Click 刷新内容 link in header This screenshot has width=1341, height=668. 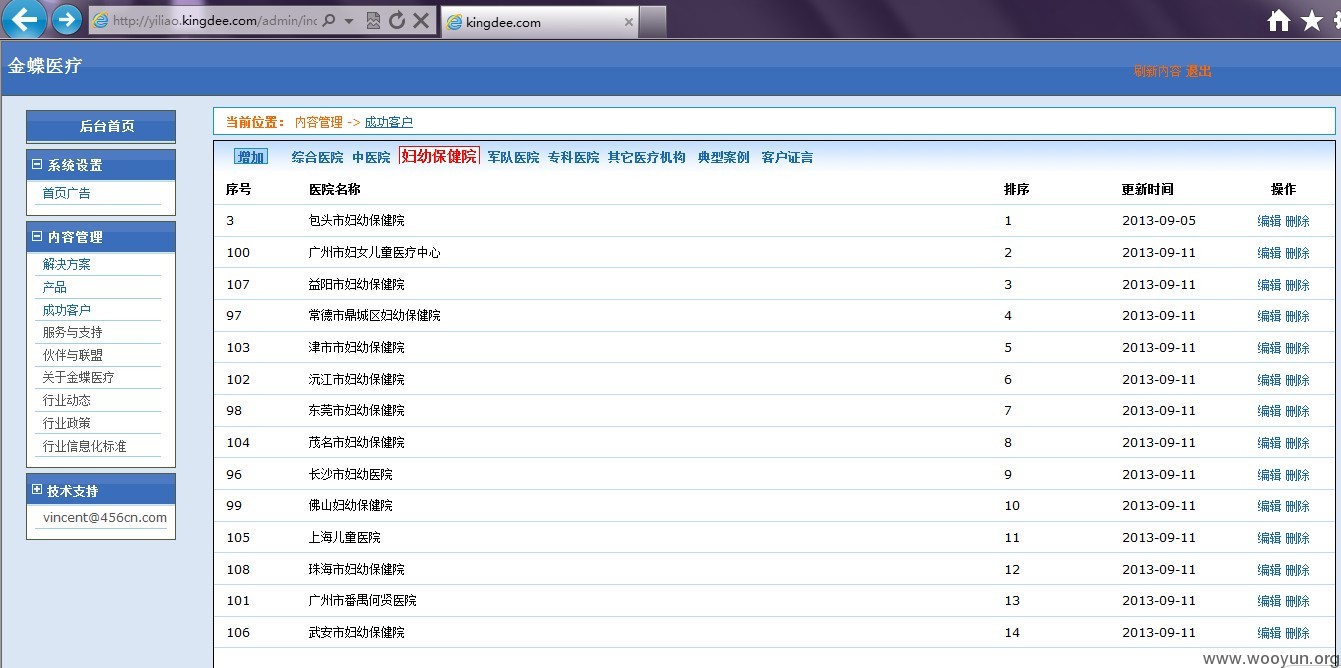click(x=1157, y=71)
